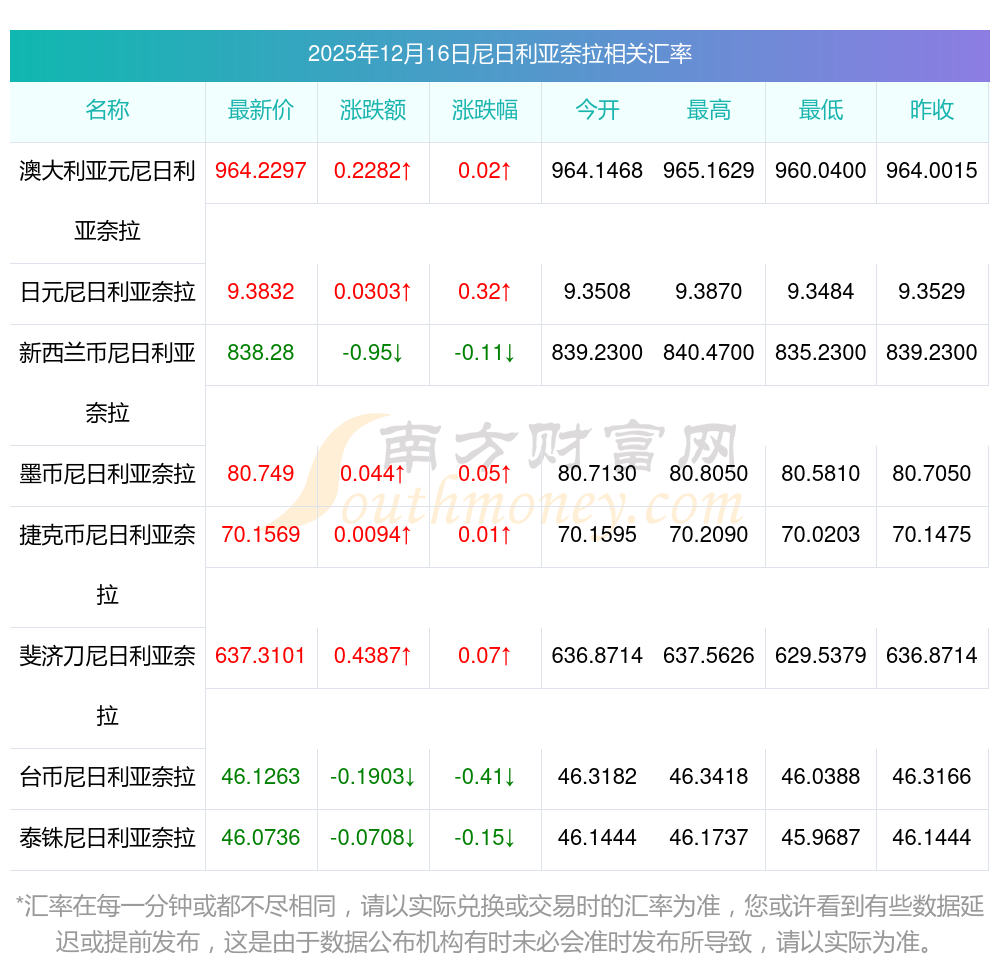Click the 最高 column header

[x=709, y=110]
